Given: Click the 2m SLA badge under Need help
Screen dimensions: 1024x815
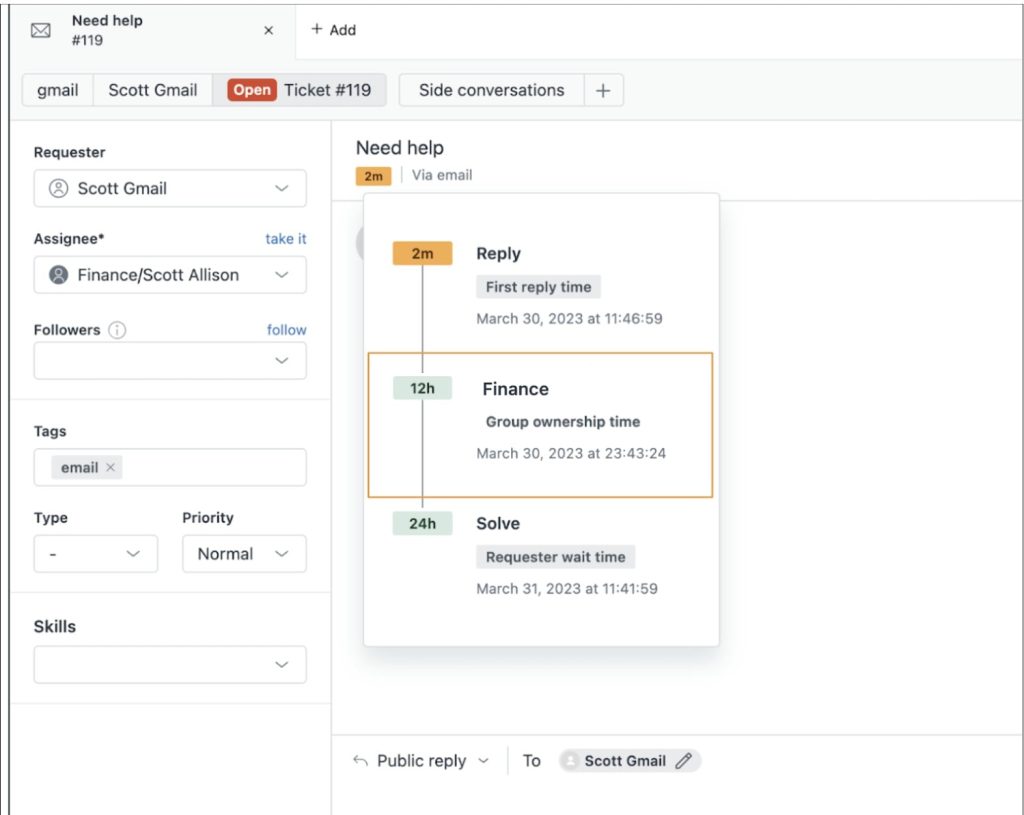Looking at the screenshot, I should (x=374, y=176).
